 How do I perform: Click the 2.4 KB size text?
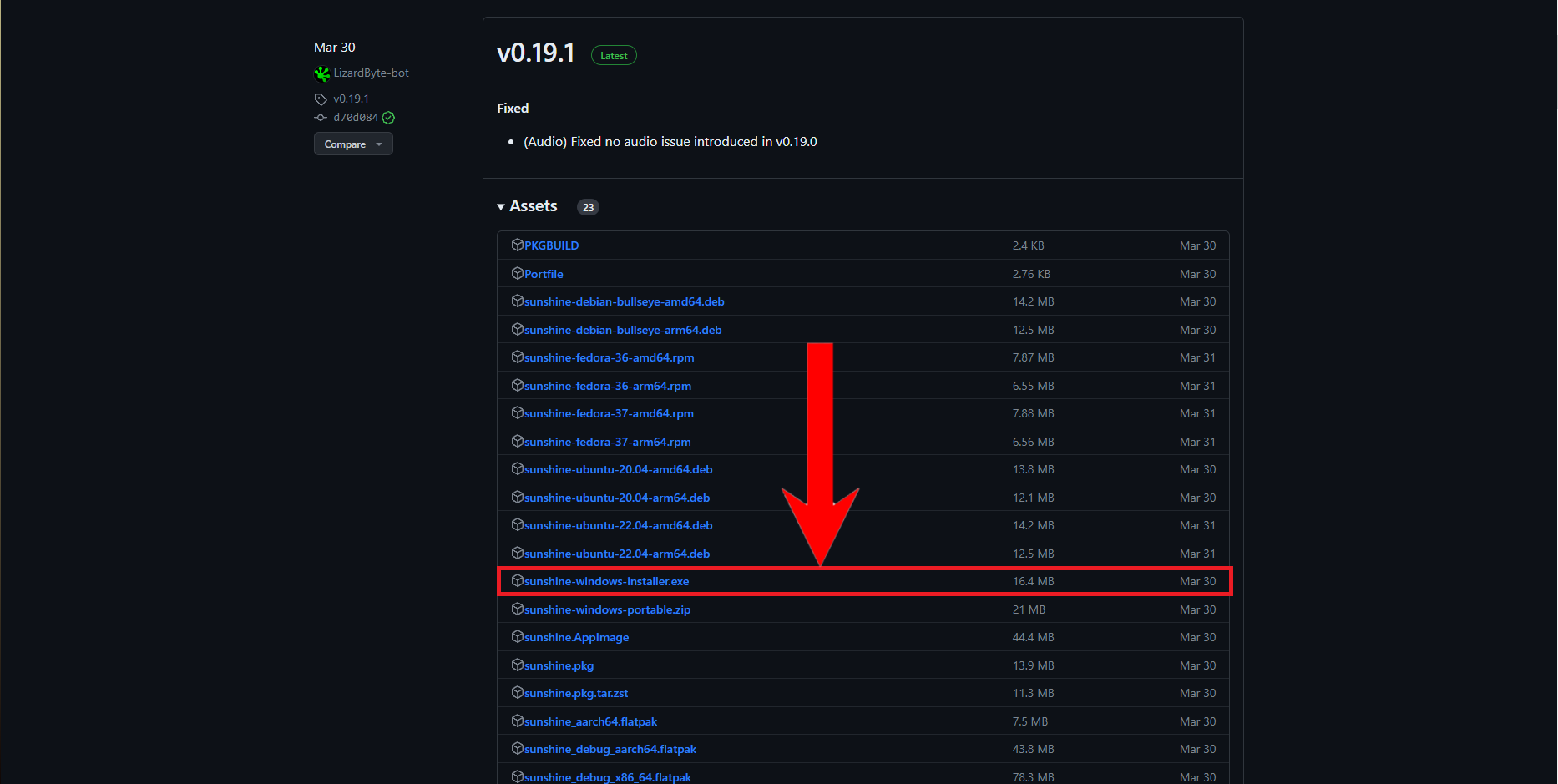coord(1029,245)
